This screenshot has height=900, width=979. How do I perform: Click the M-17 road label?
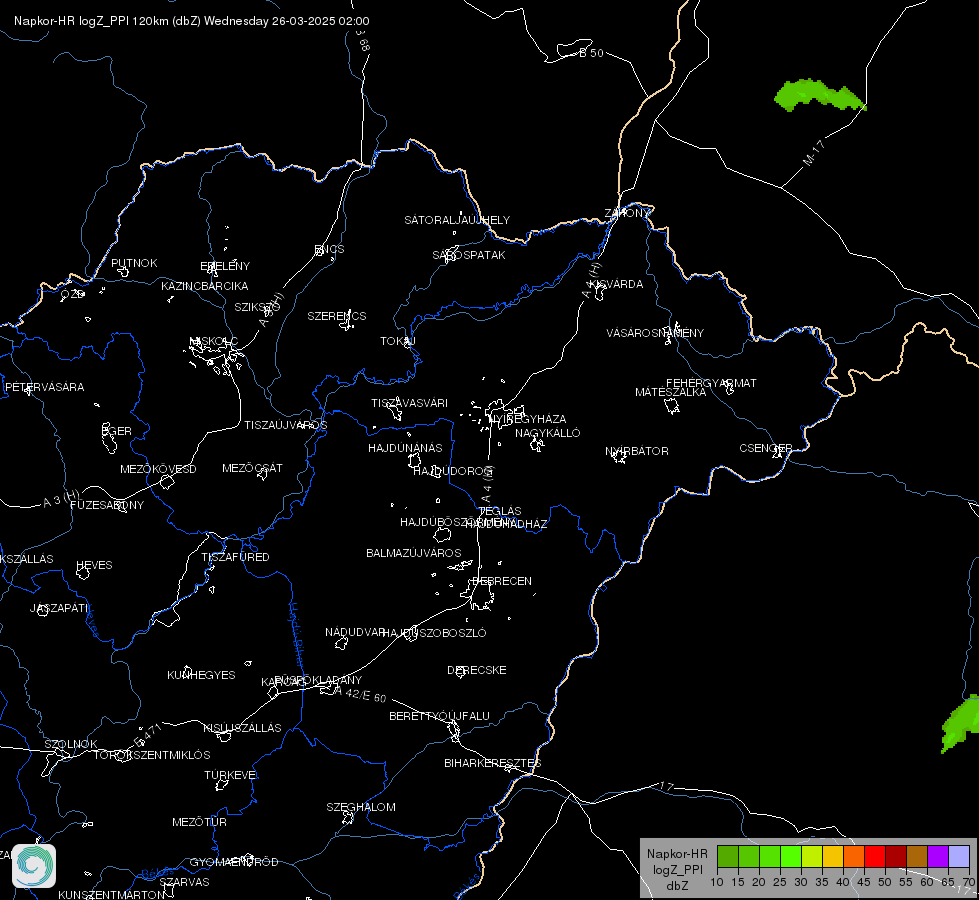click(814, 153)
